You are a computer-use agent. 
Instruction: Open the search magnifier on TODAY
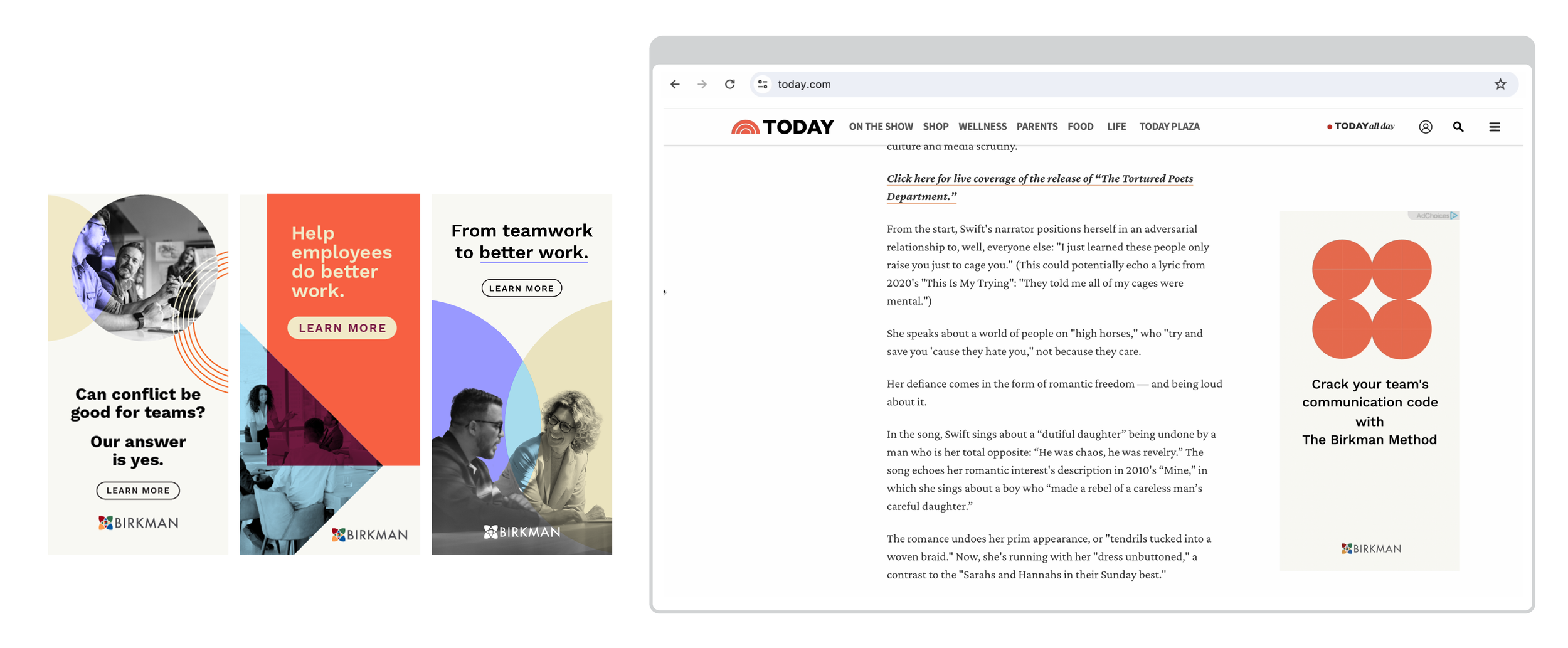[1458, 127]
